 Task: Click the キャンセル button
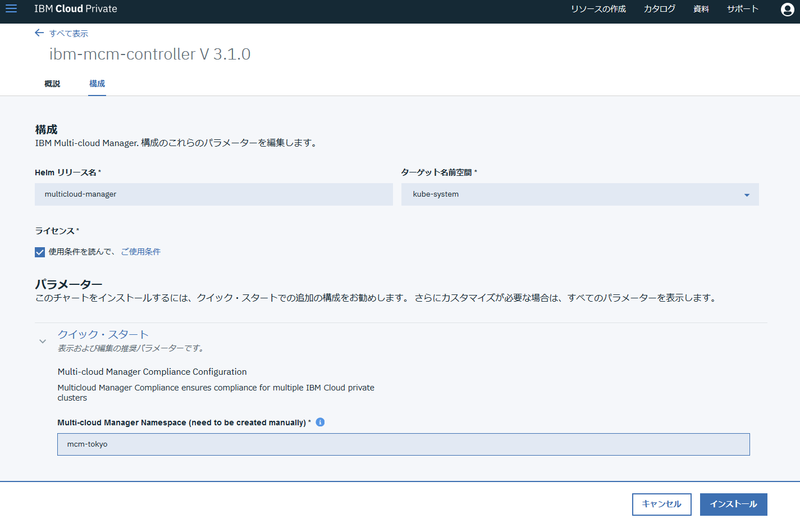(x=661, y=504)
